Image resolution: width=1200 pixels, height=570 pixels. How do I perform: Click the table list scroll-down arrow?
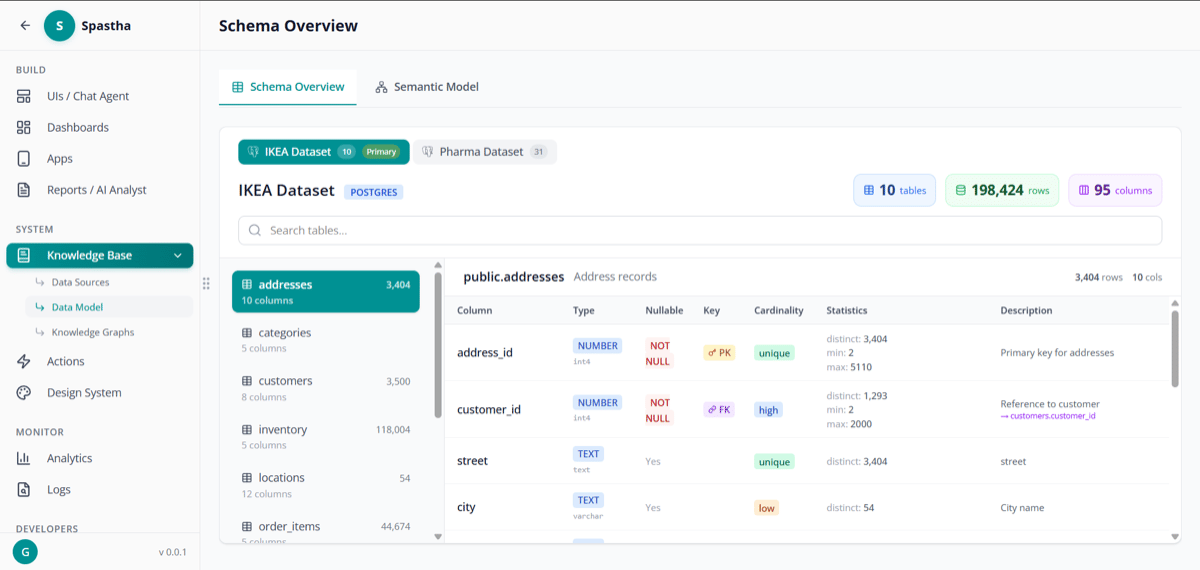tap(438, 537)
